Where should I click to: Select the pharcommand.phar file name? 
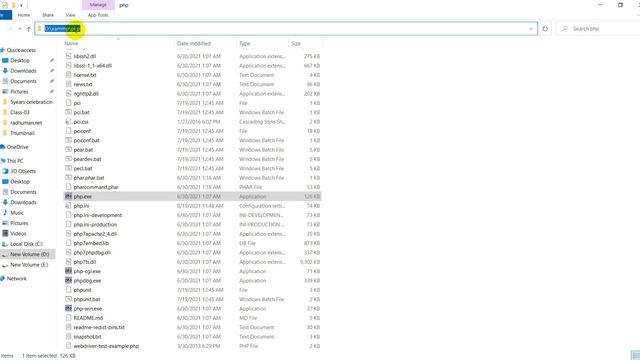[96, 187]
